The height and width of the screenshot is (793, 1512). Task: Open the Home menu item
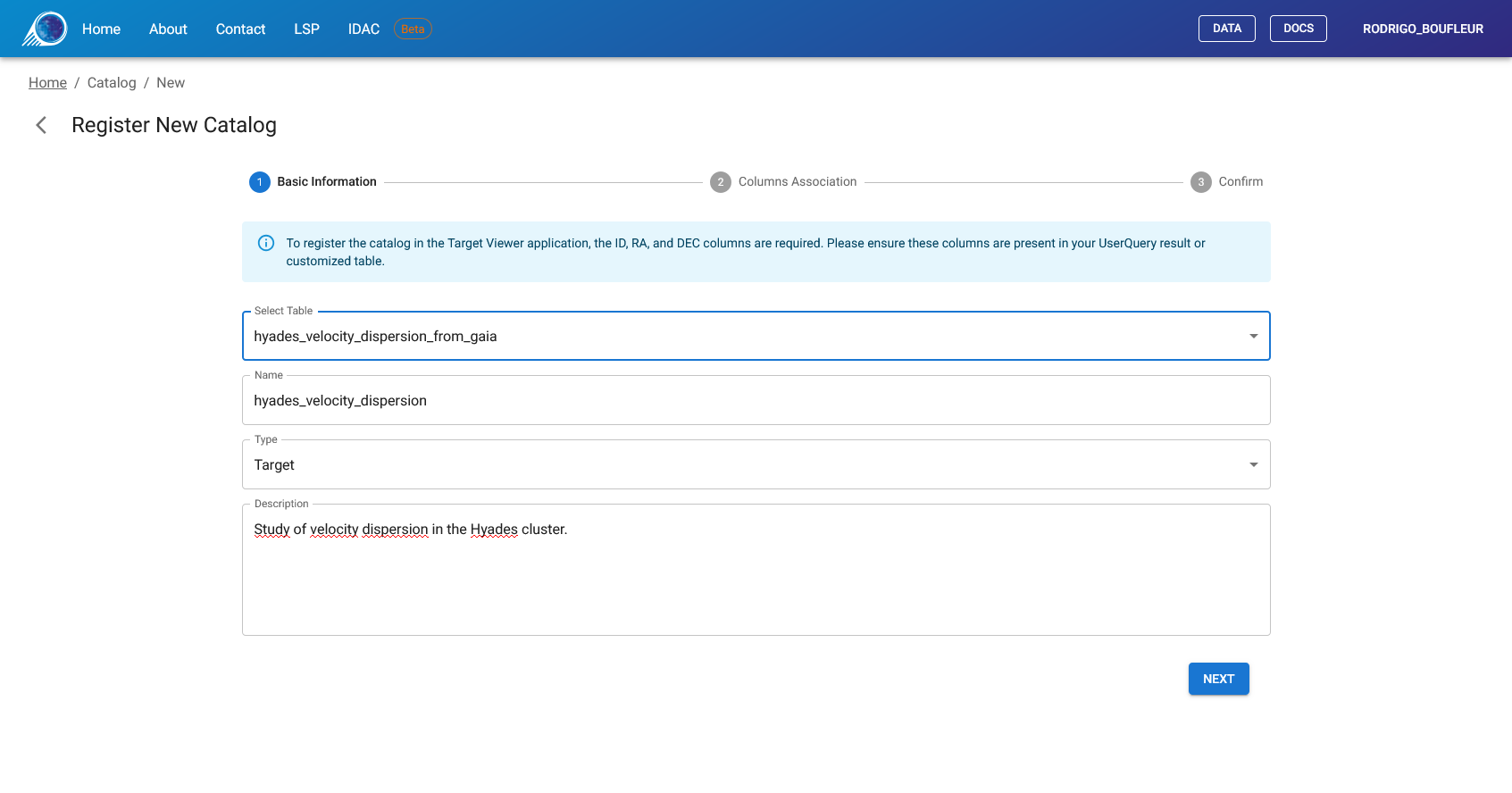101,29
